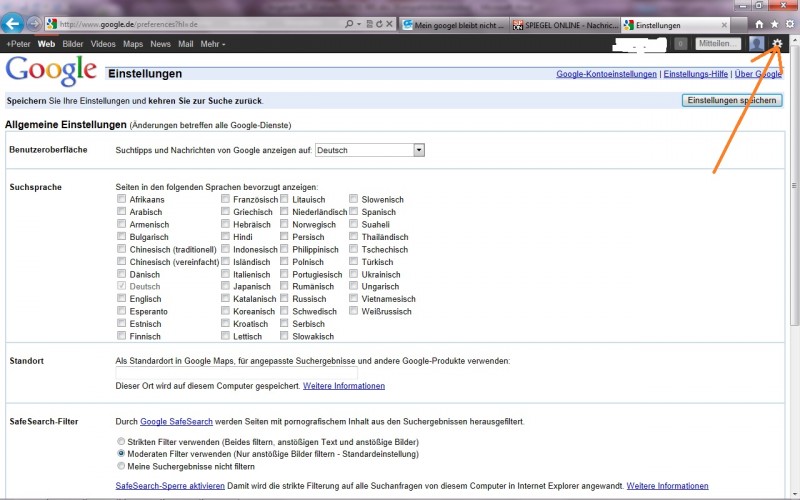The height and width of the screenshot is (500, 800).
Task: Open the profile avatar icon
Action: (757, 44)
